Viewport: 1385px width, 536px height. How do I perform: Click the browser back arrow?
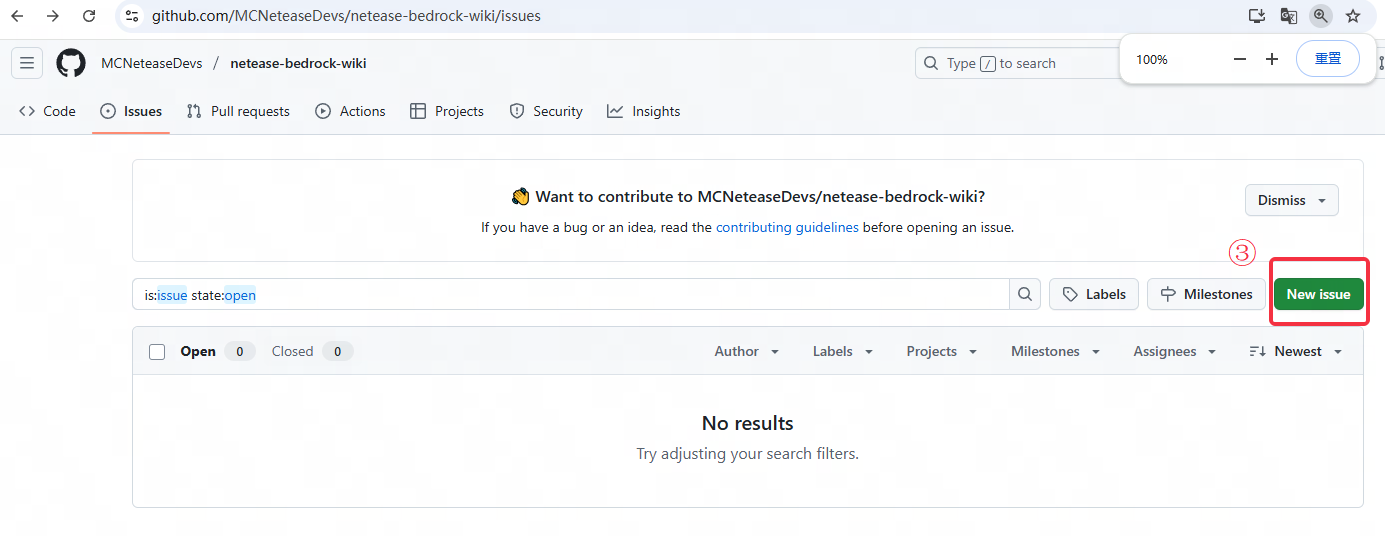17,16
